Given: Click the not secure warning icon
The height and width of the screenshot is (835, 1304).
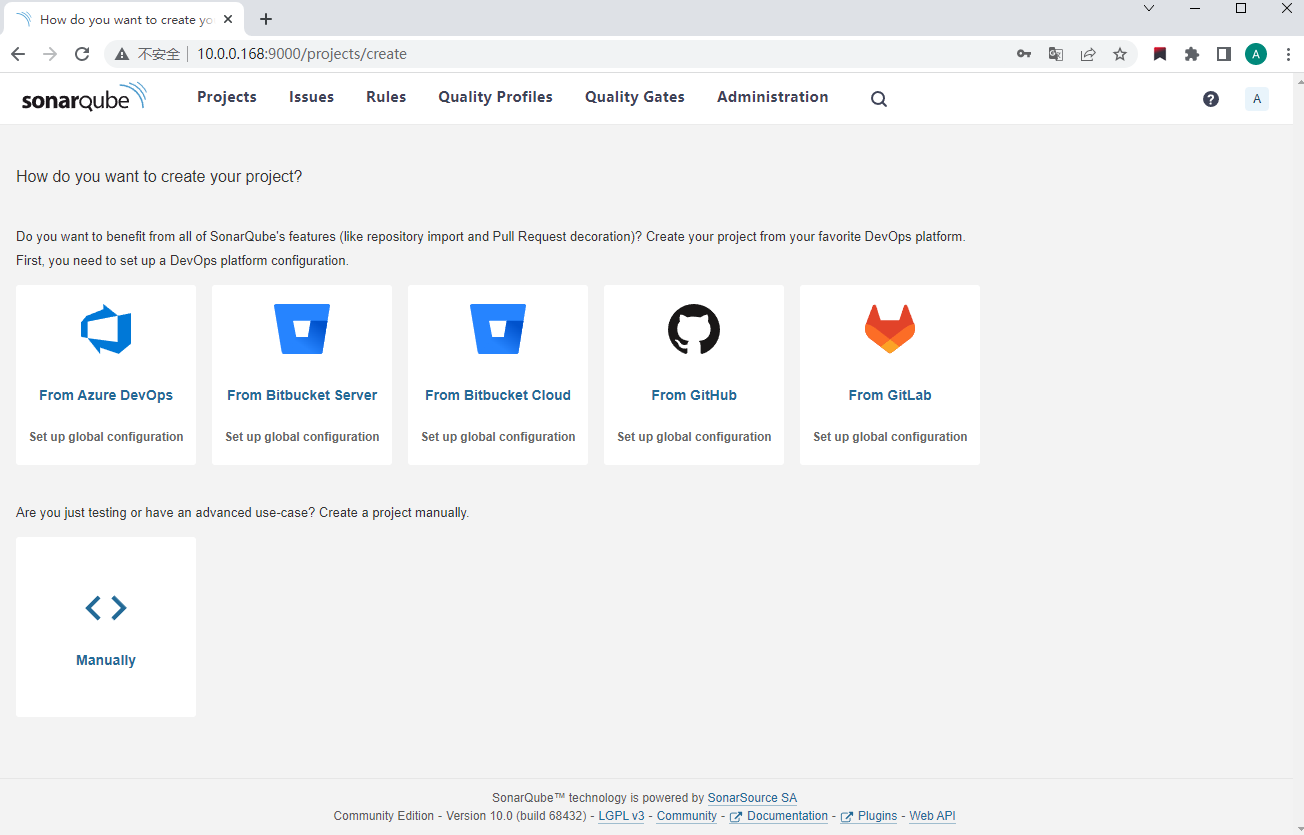Looking at the screenshot, I should 123,54.
